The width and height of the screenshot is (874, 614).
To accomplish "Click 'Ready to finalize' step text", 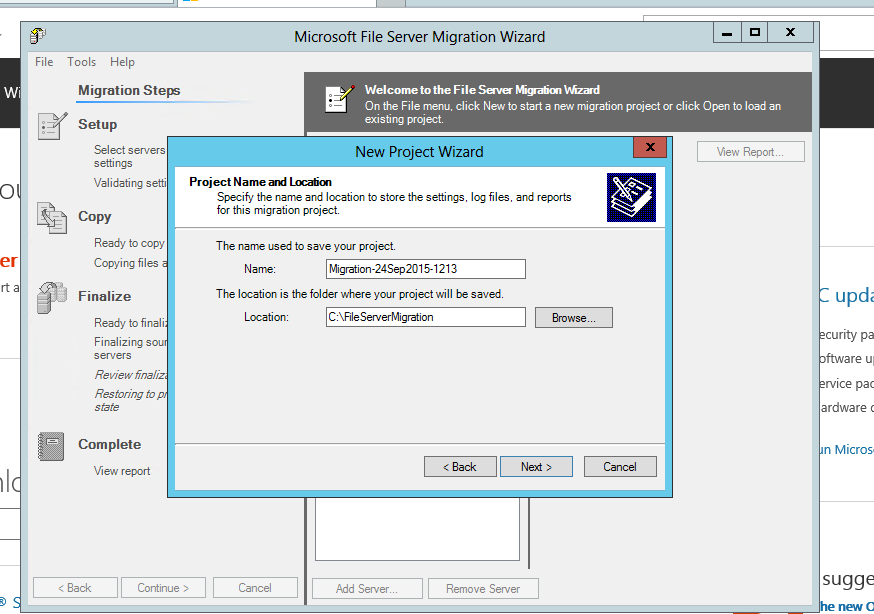I will tap(130, 323).
